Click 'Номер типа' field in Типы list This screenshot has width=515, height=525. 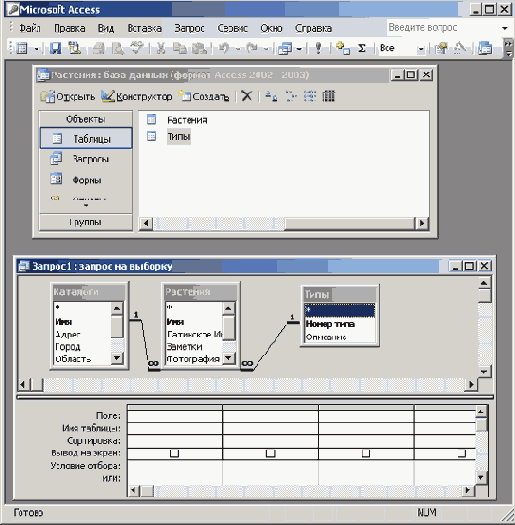[x=330, y=324]
